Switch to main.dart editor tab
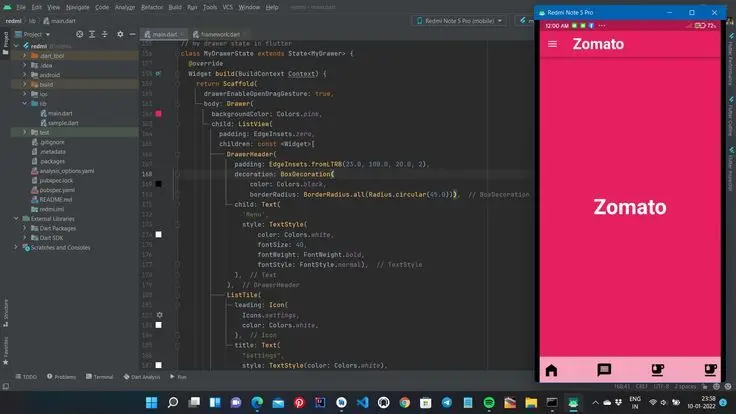This screenshot has width=736, height=414. click(164, 34)
